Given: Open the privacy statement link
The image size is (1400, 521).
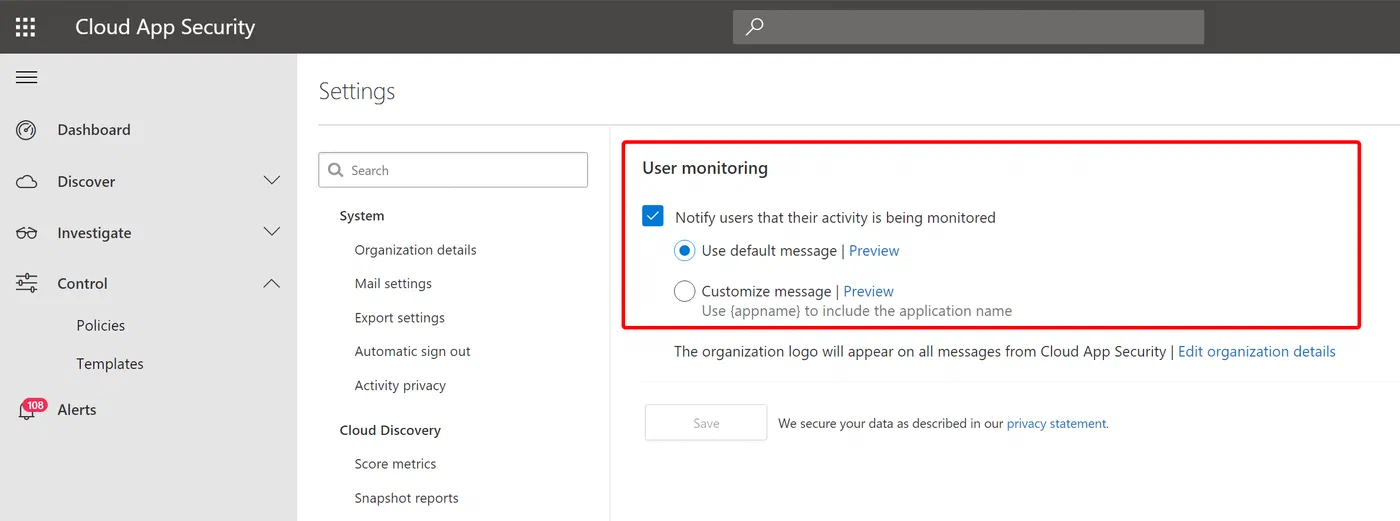Looking at the screenshot, I should tap(1057, 424).
